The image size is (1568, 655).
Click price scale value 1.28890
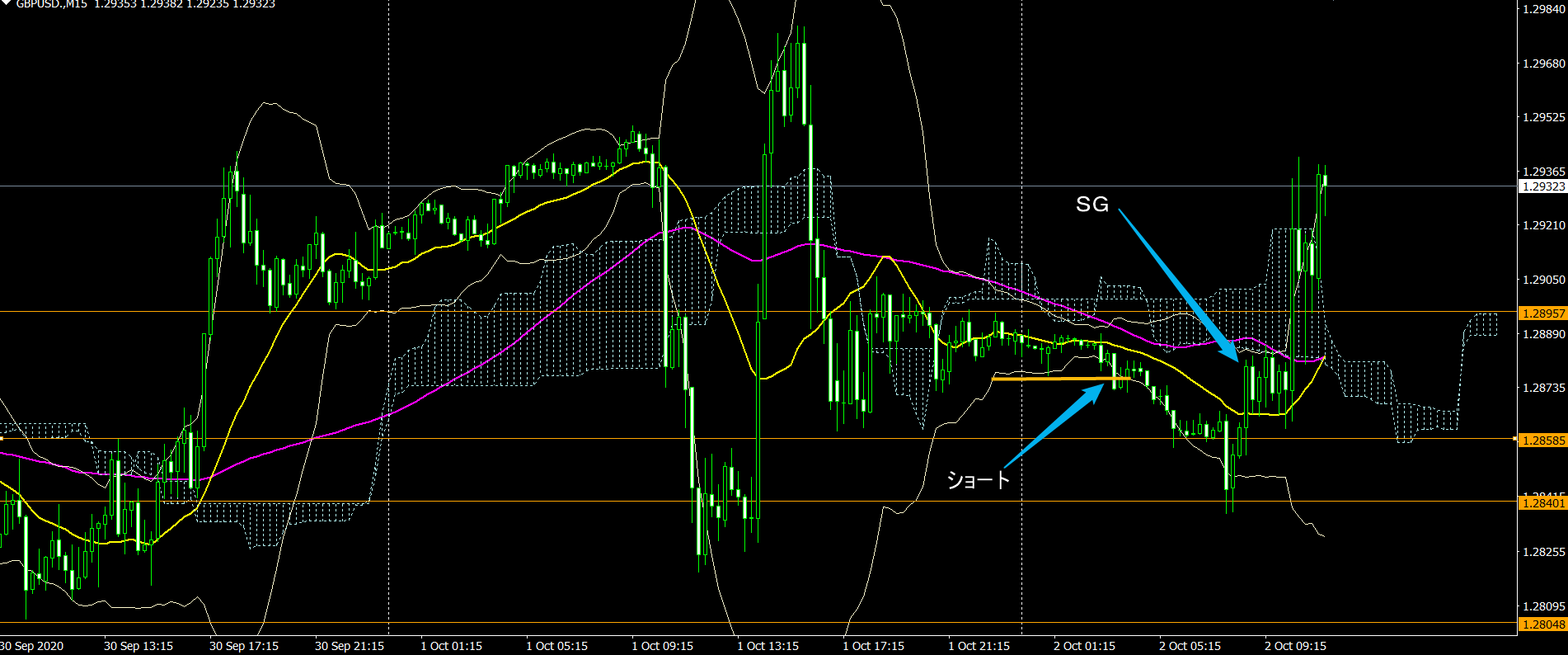pyautogui.click(x=1543, y=334)
